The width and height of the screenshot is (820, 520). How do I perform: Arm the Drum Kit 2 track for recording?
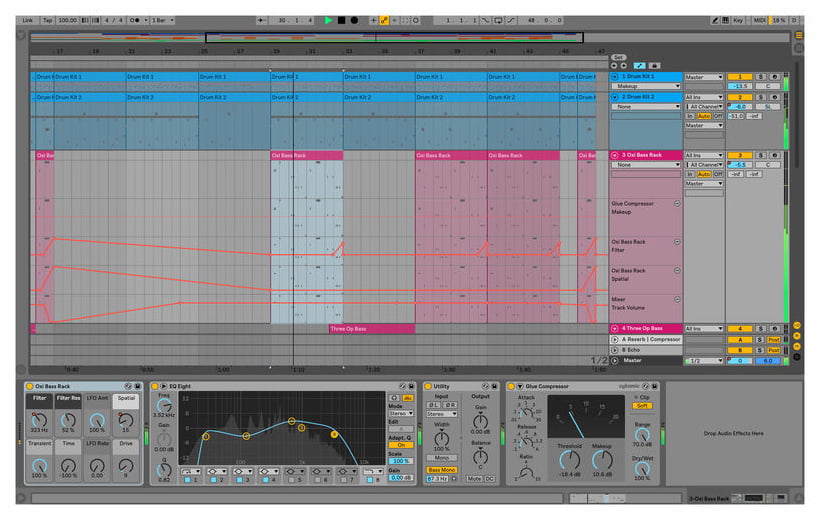coord(775,97)
